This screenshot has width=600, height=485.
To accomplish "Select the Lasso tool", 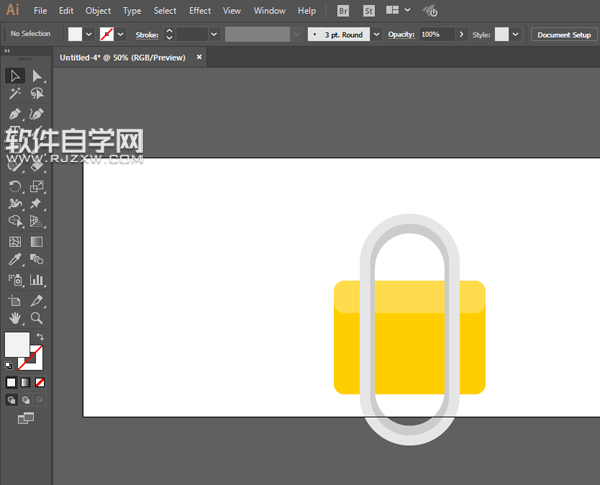I will (37, 93).
